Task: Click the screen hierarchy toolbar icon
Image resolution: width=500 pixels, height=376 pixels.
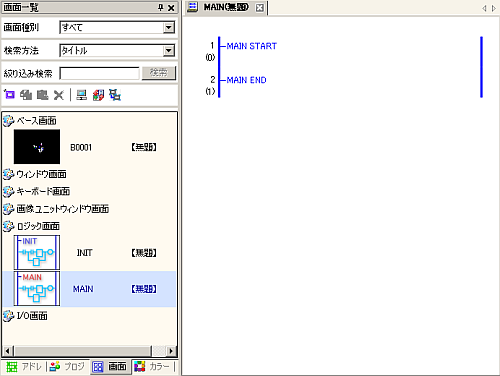Action: (x=115, y=95)
